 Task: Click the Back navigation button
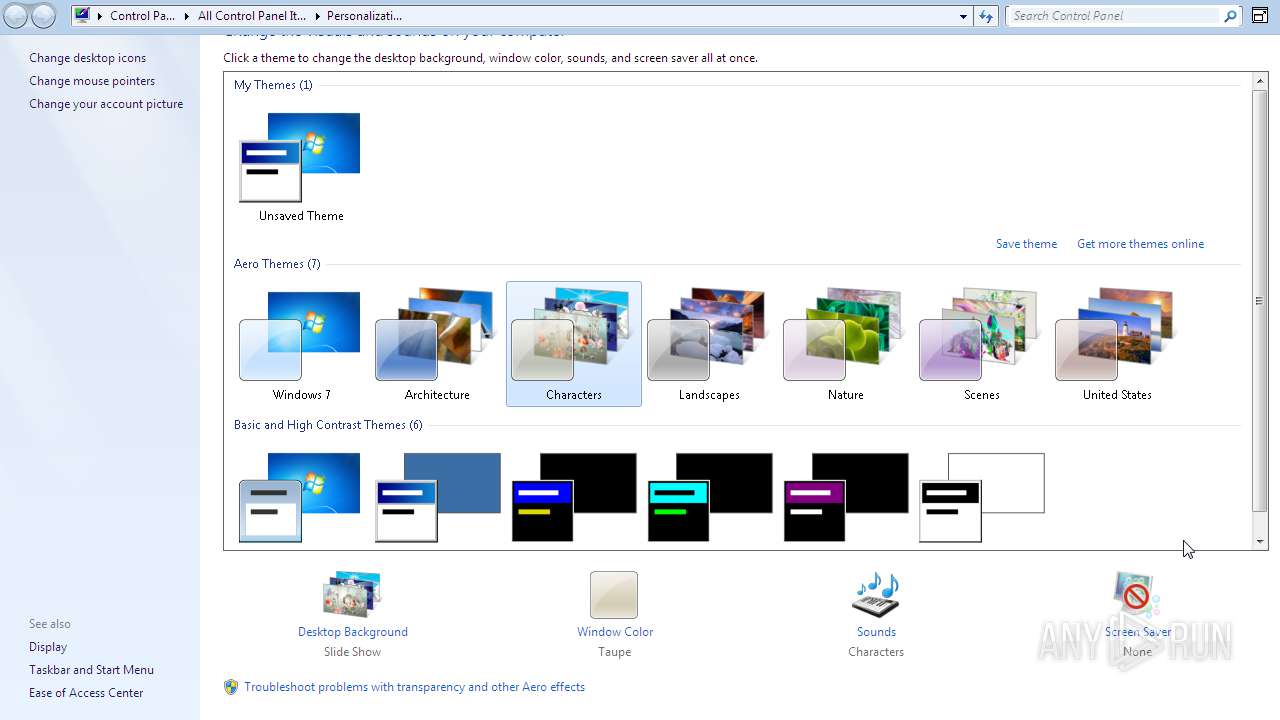point(17,15)
